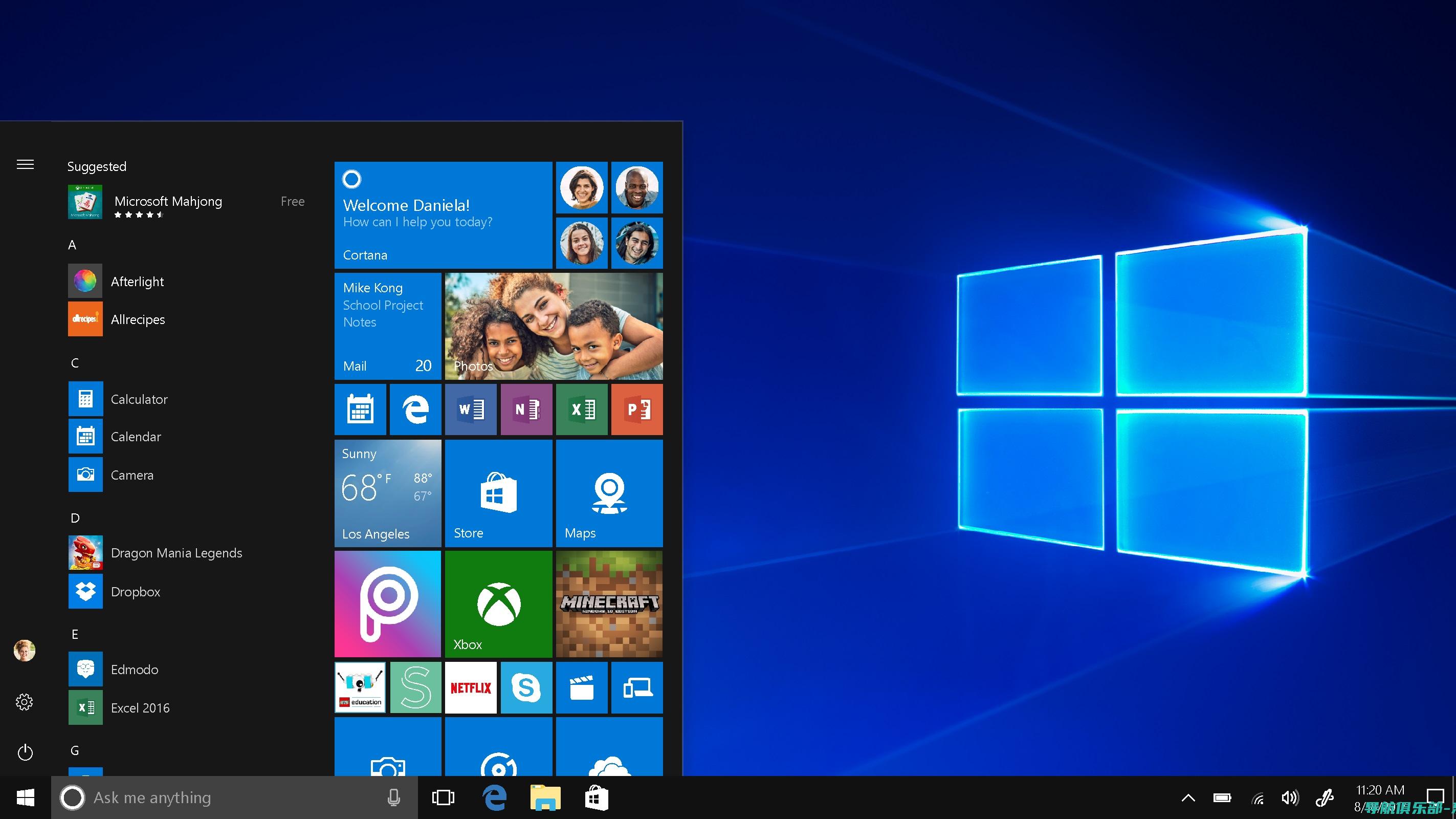Open Settings gear icon on Start menu
The image size is (1456, 819).
25,701
